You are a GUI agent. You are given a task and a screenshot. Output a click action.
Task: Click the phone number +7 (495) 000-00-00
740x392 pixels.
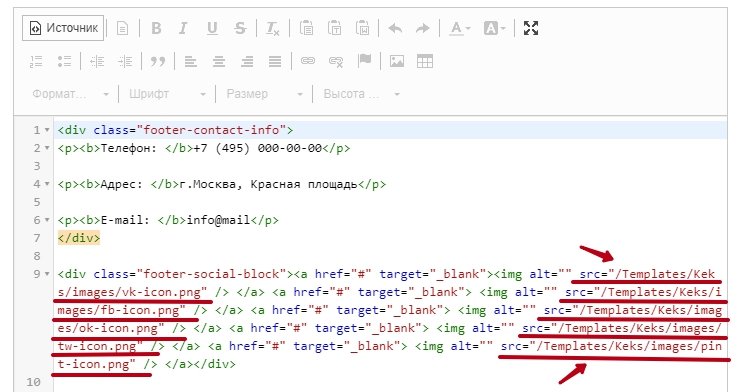coord(258,148)
